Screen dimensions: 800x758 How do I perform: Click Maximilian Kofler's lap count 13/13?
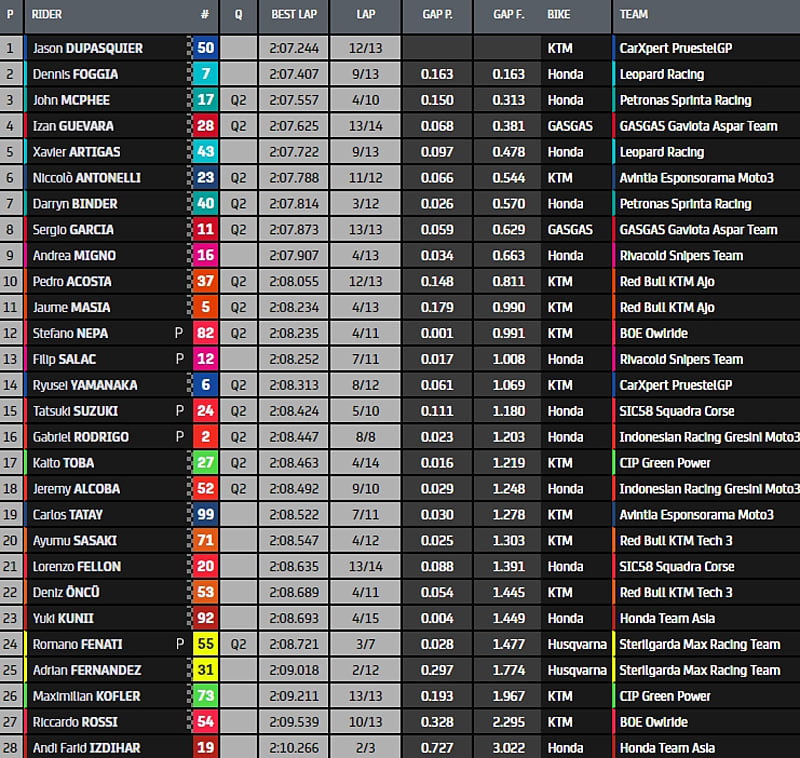tap(366, 696)
